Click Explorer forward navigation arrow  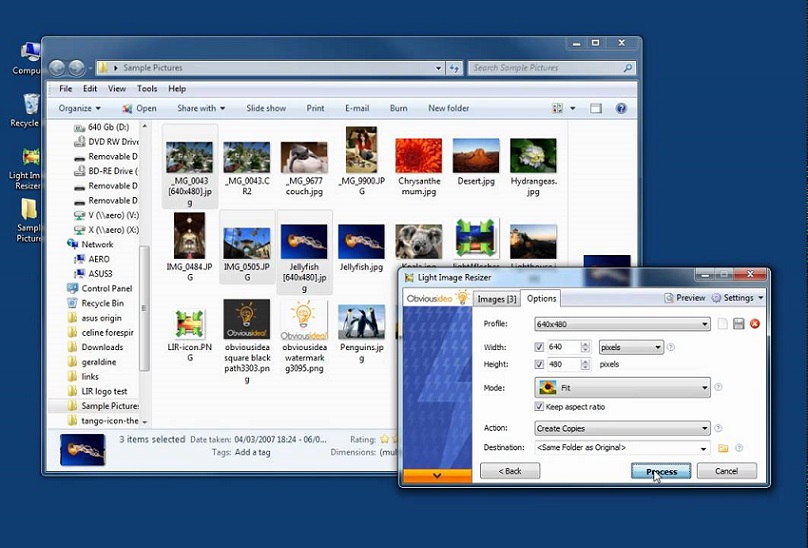pos(76,68)
